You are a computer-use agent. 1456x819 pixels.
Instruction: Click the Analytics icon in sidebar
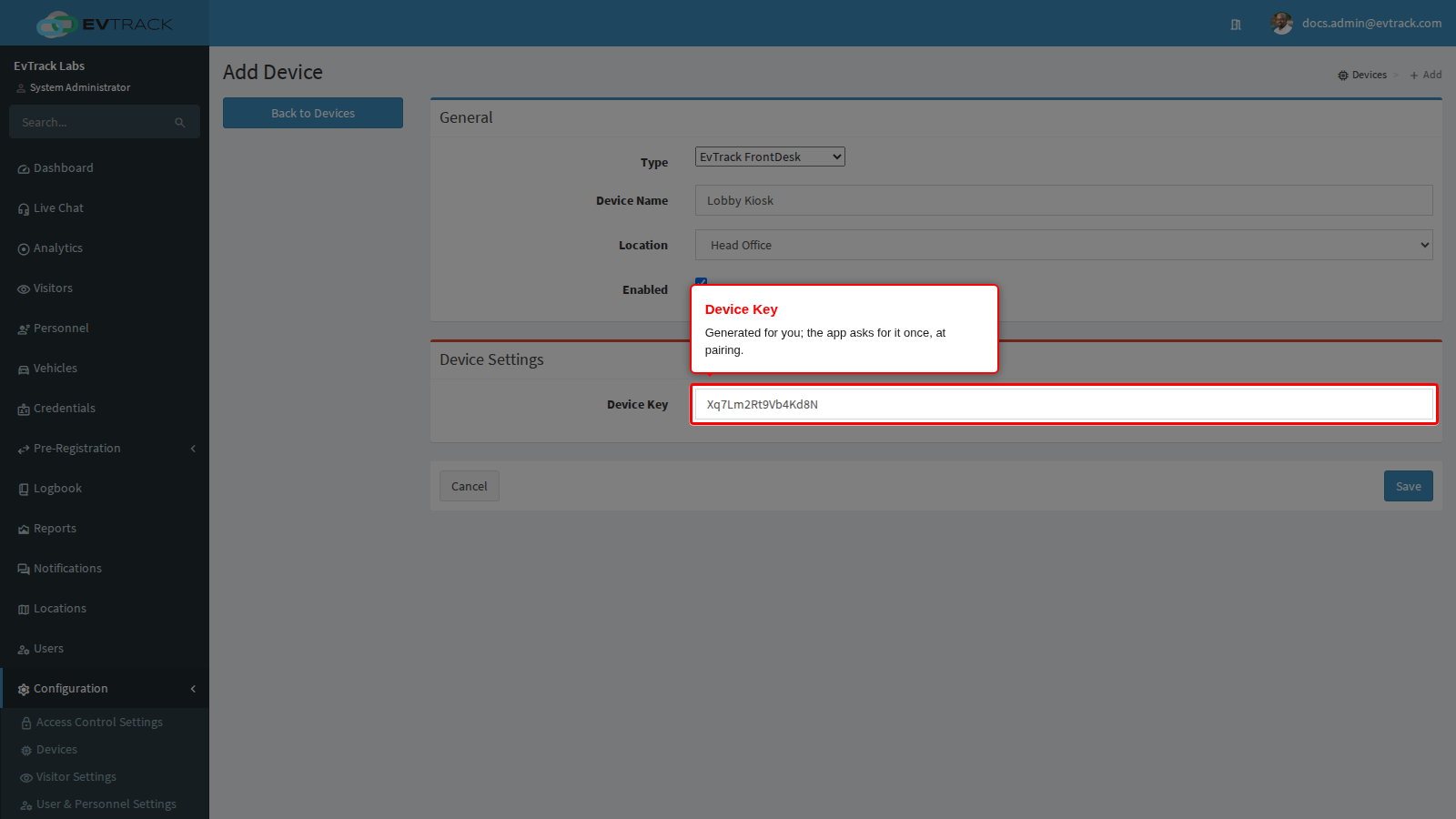point(24,249)
